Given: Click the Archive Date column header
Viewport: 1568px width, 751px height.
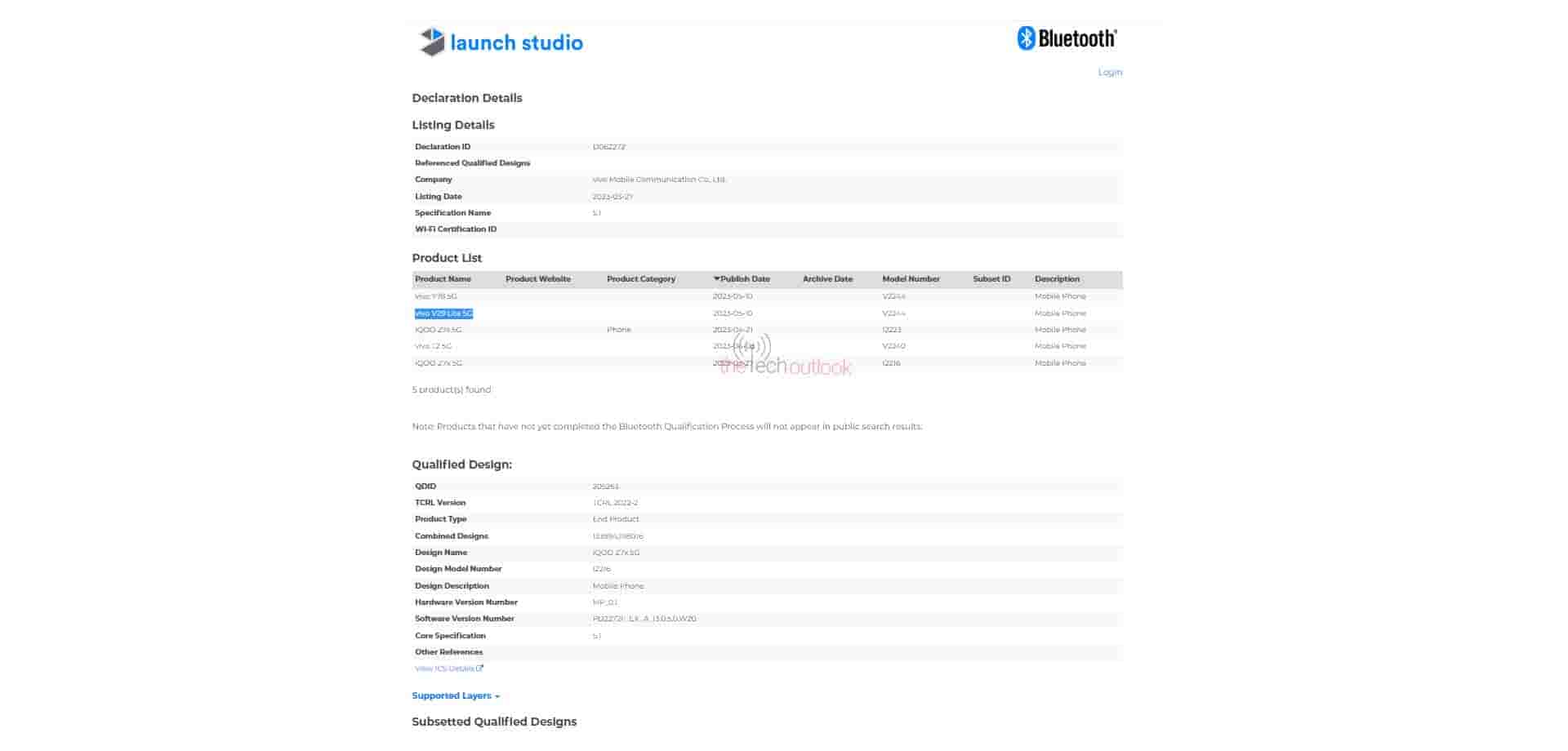Looking at the screenshot, I should [x=827, y=279].
